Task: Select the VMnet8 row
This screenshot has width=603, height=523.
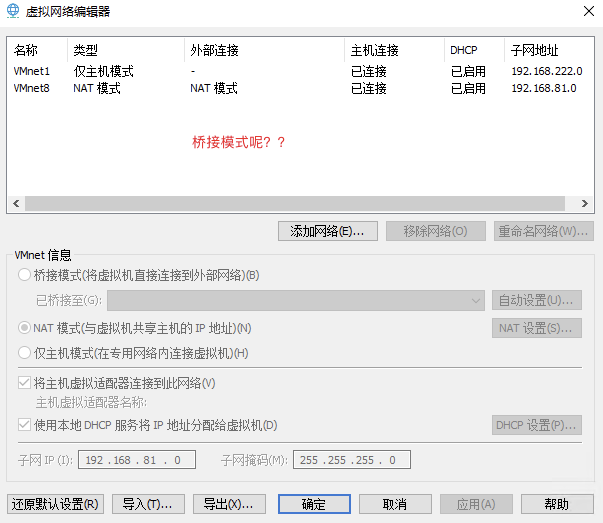Action: [300, 88]
